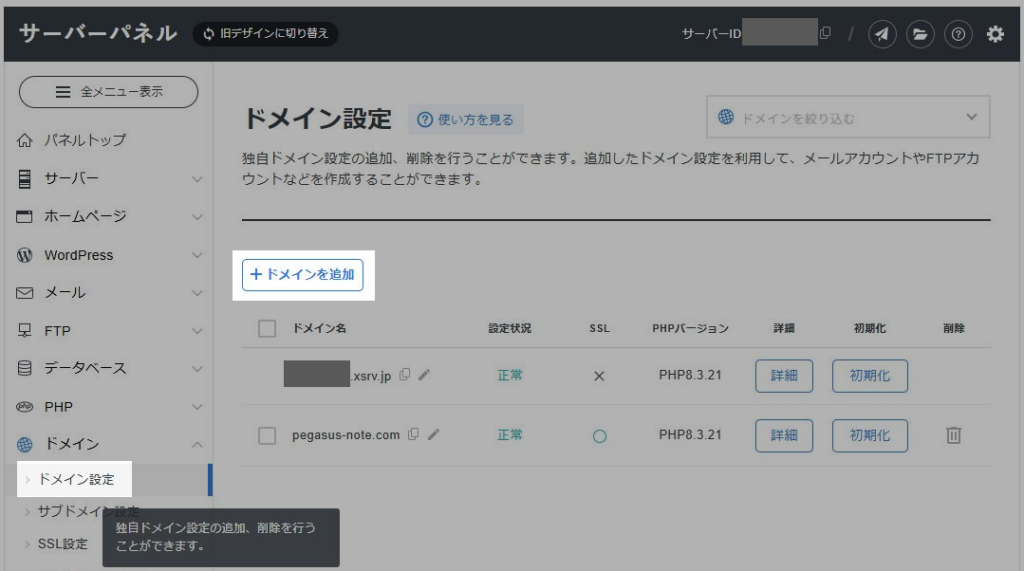Image resolution: width=1024 pixels, height=571 pixels.
Task: Click the ドメインを追加 button
Action: click(302, 274)
